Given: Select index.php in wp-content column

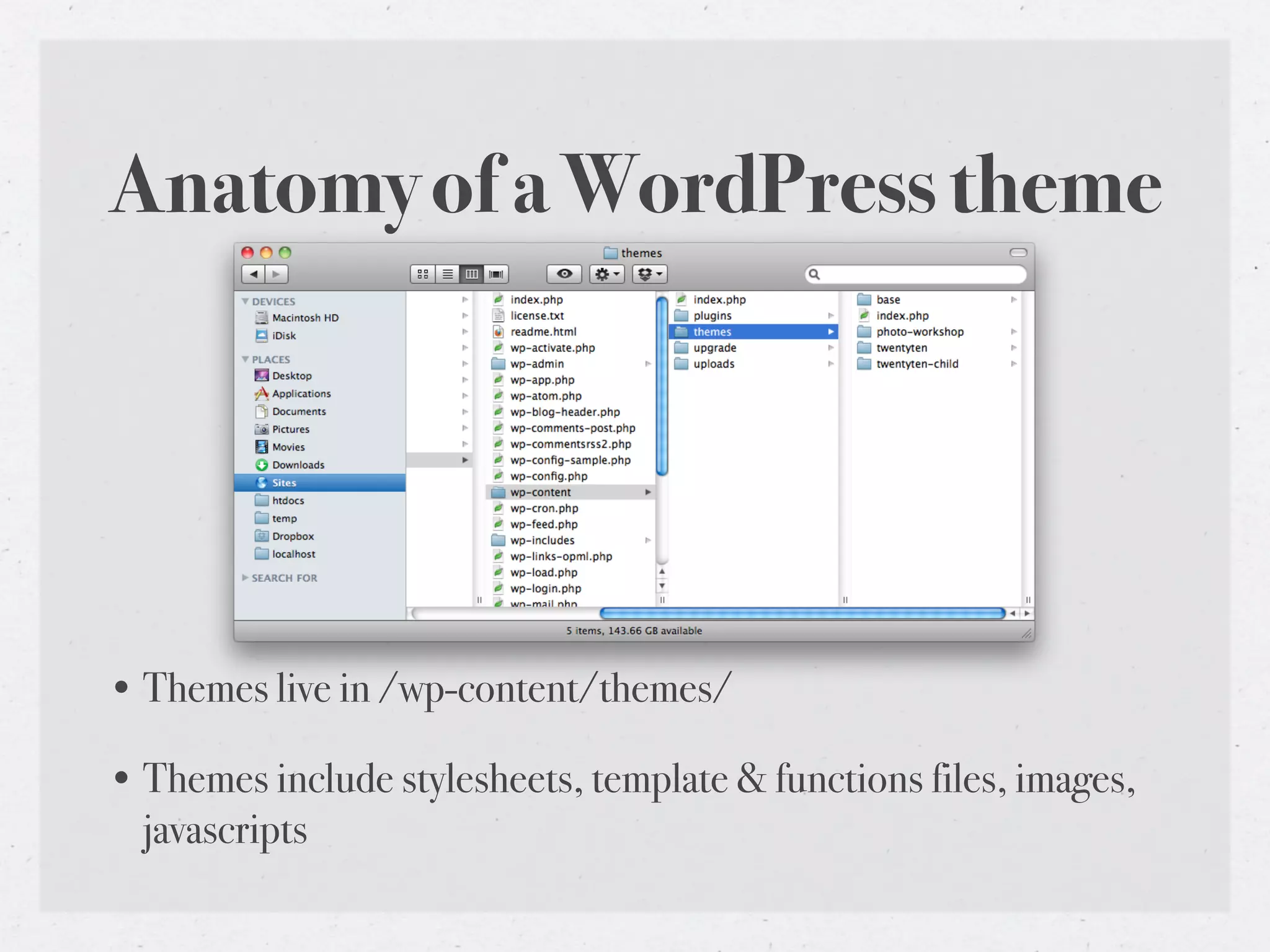Looking at the screenshot, I should click(711, 299).
